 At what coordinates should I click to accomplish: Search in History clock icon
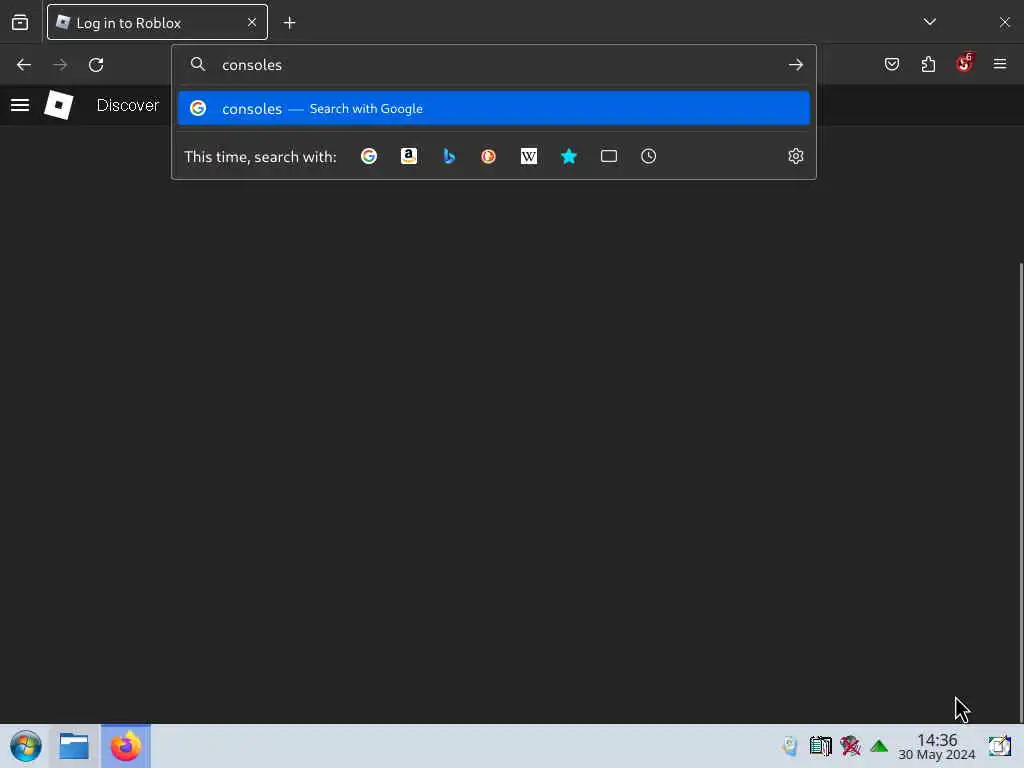648,156
